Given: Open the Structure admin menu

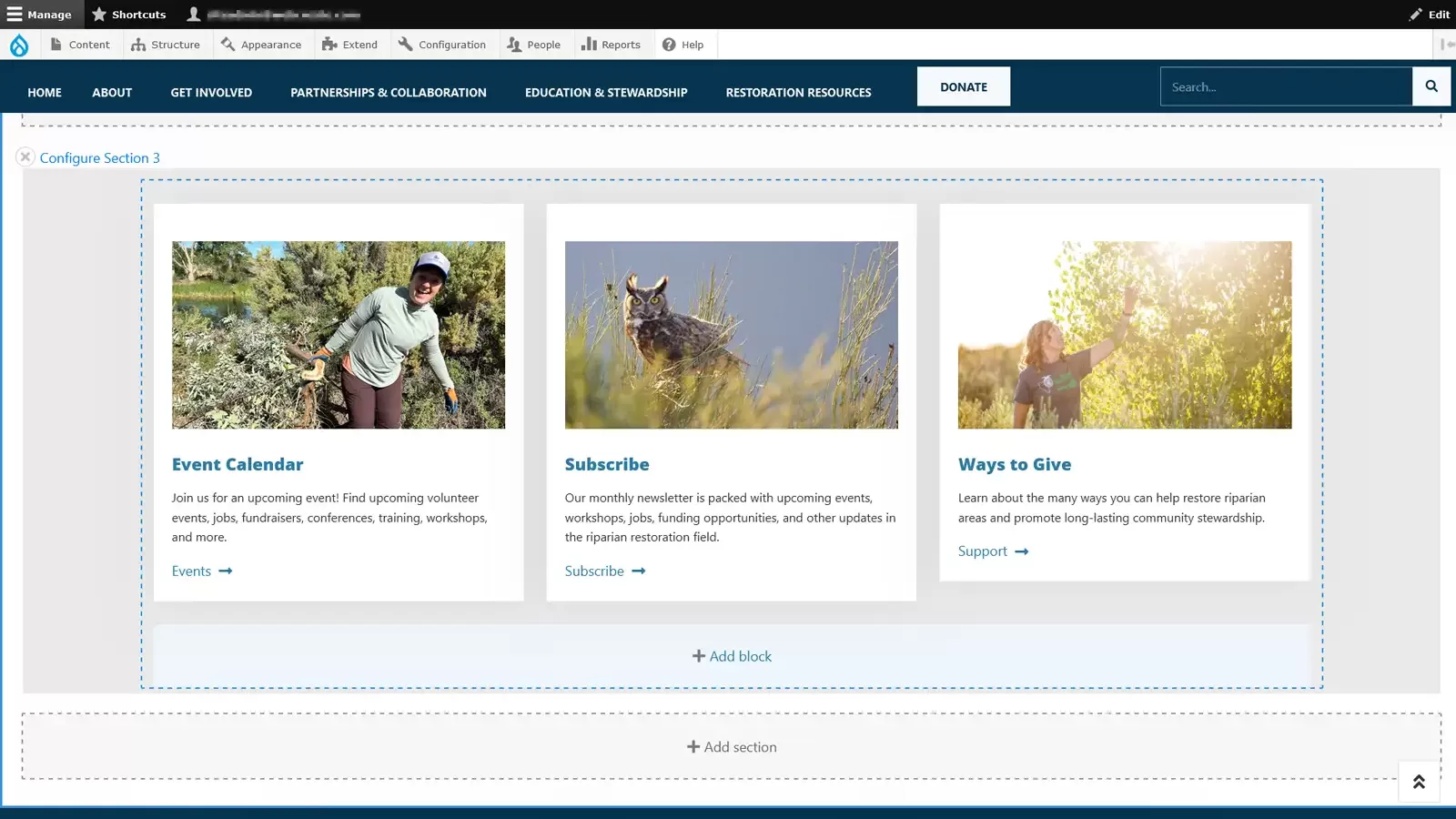Looking at the screenshot, I should click(166, 45).
